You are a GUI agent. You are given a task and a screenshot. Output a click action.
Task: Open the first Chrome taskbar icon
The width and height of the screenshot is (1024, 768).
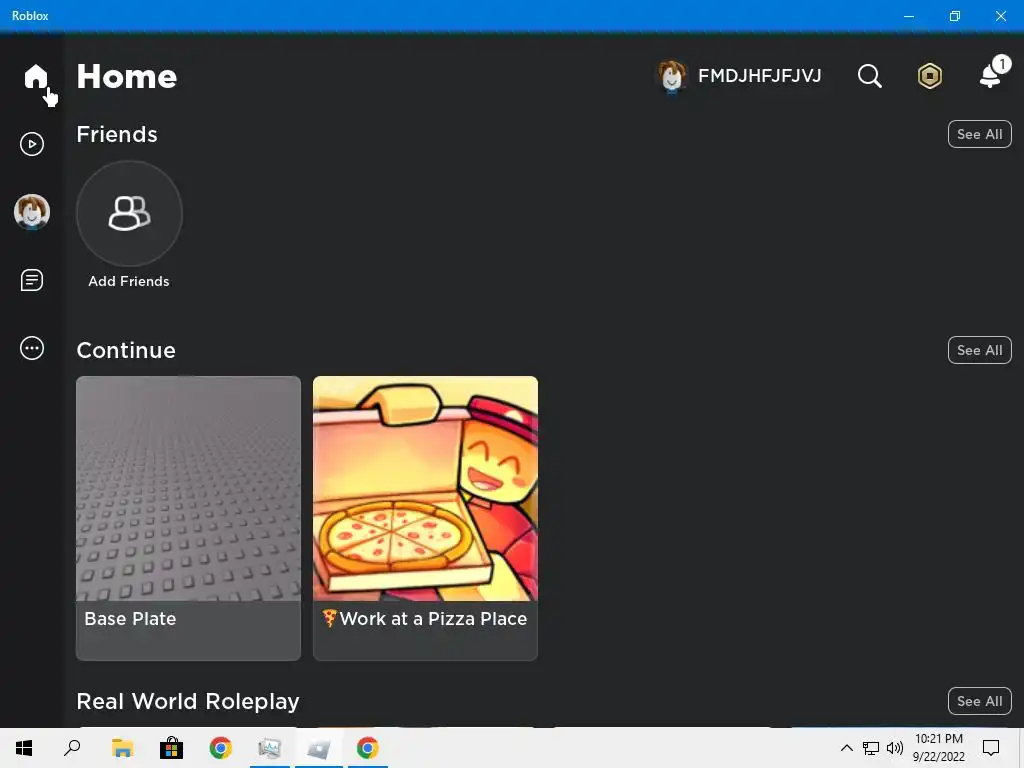click(x=221, y=748)
